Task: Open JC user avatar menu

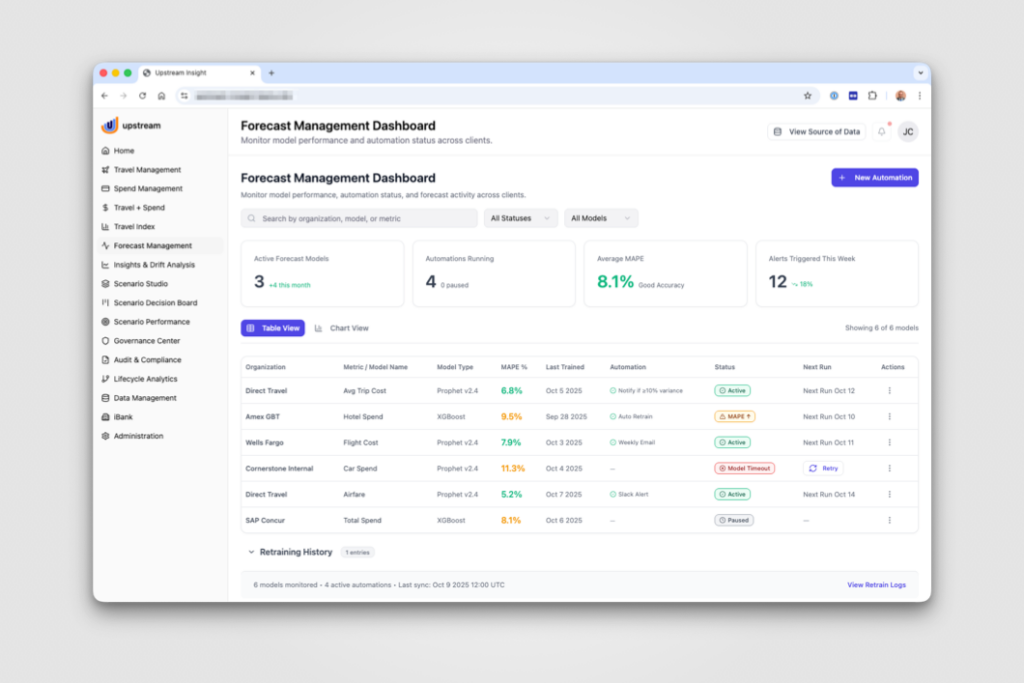Action: coord(908,131)
